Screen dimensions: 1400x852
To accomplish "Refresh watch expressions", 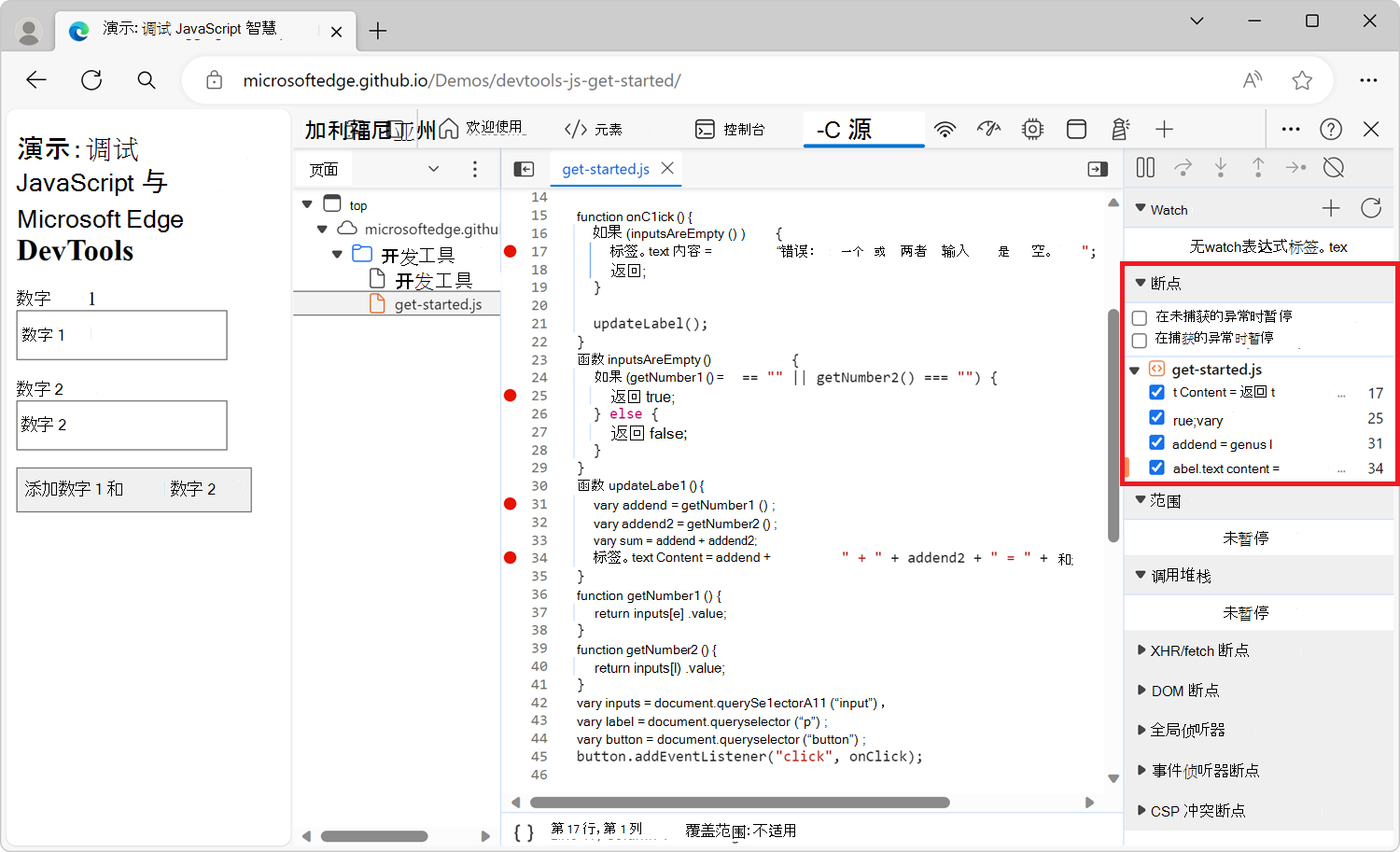I will [1370, 209].
